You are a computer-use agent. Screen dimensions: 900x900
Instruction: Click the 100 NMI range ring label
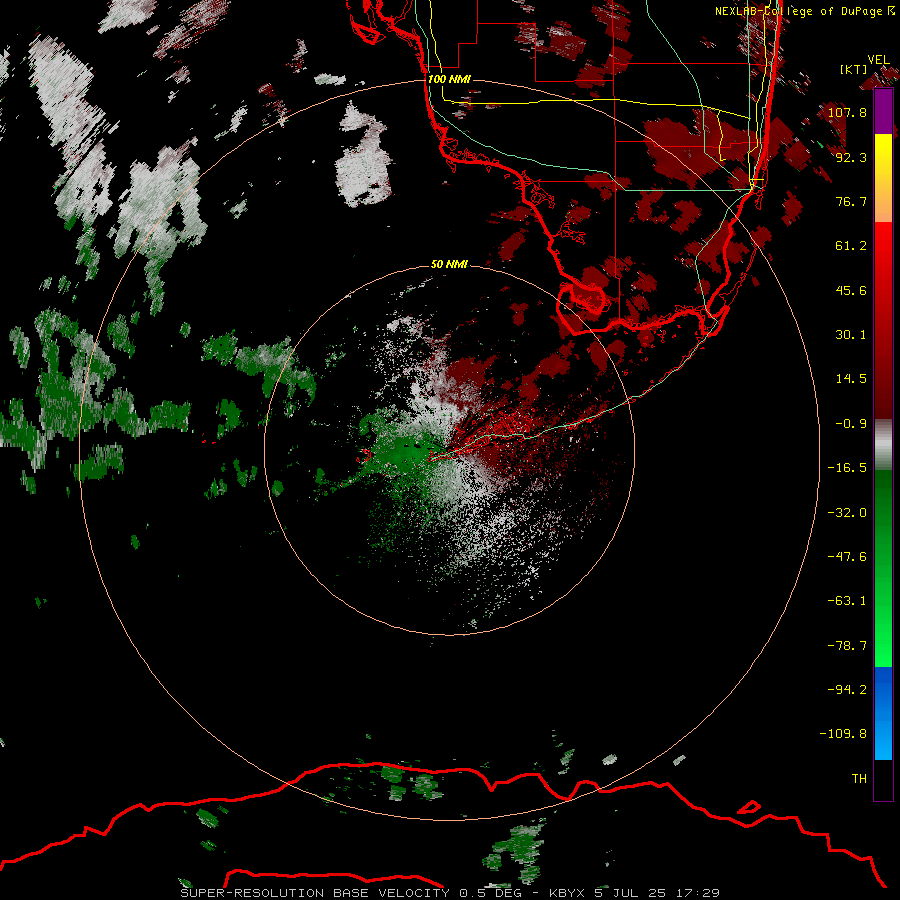[449, 79]
